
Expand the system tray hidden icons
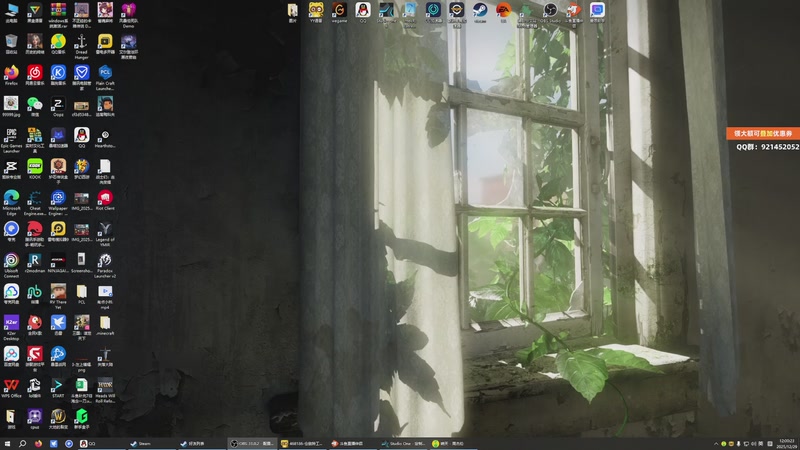716,444
